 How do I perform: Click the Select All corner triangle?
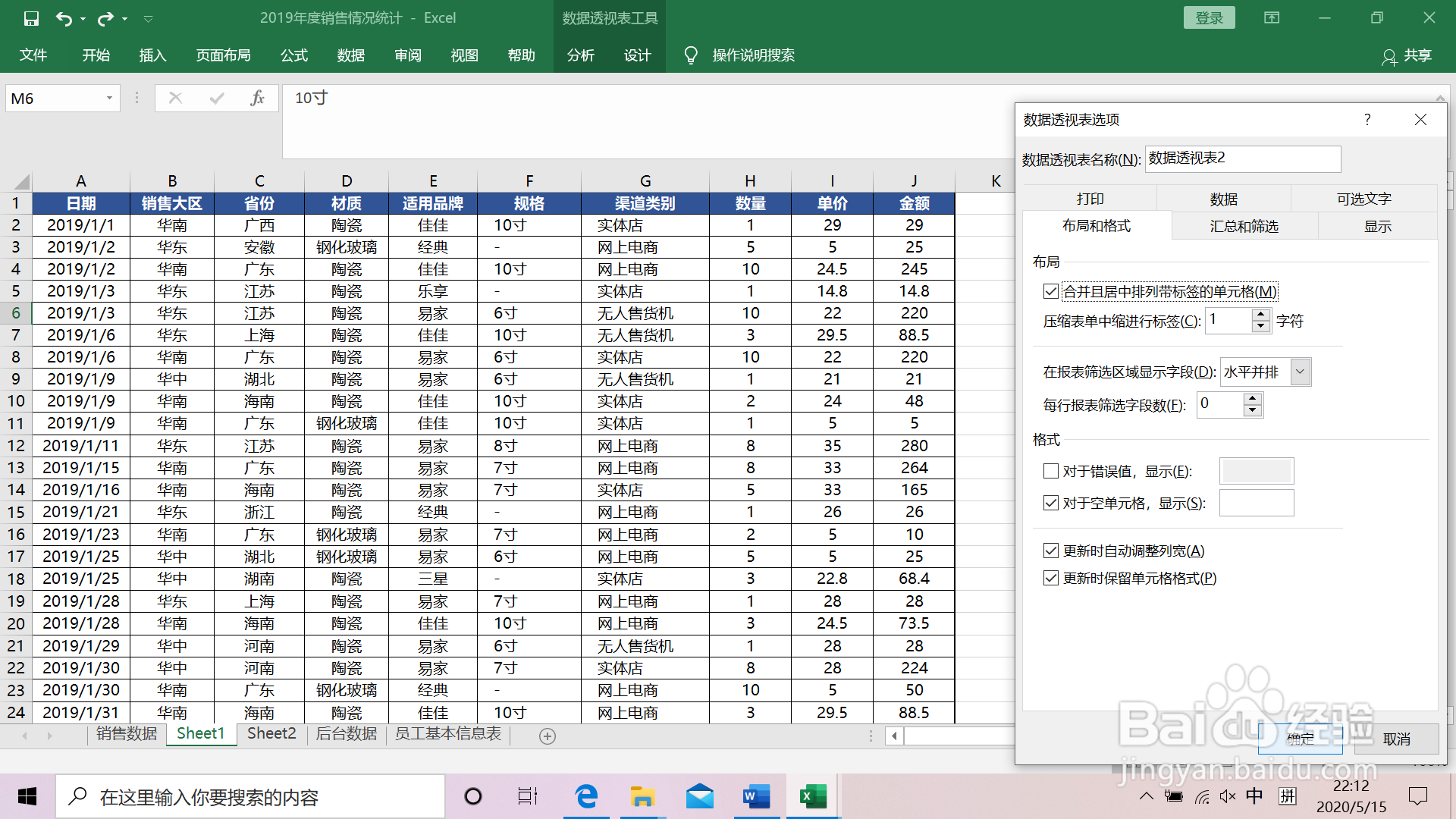point(21,181)
